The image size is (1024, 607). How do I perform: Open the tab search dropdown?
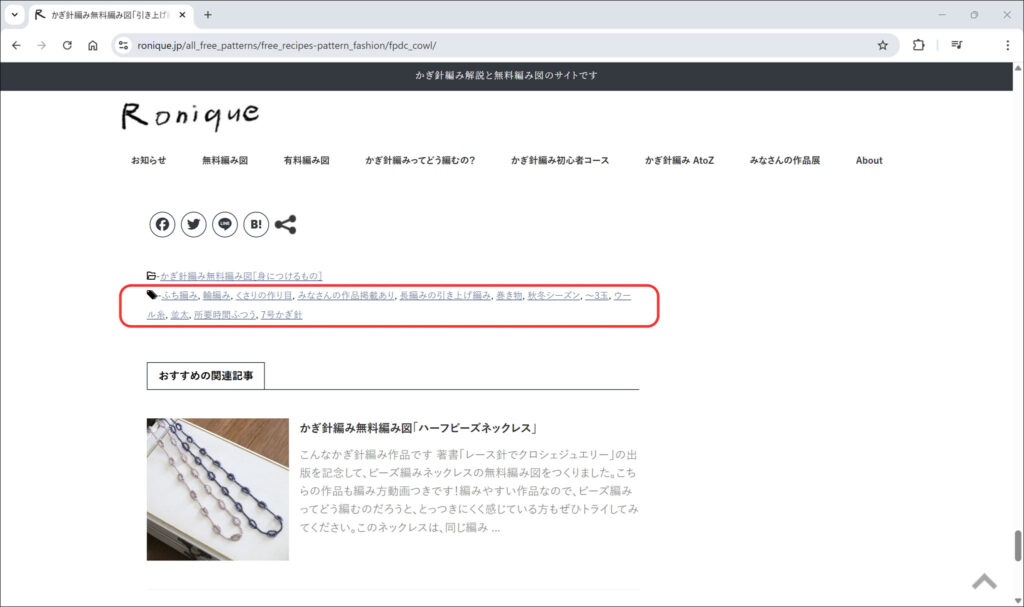click(x=14, y=15)
